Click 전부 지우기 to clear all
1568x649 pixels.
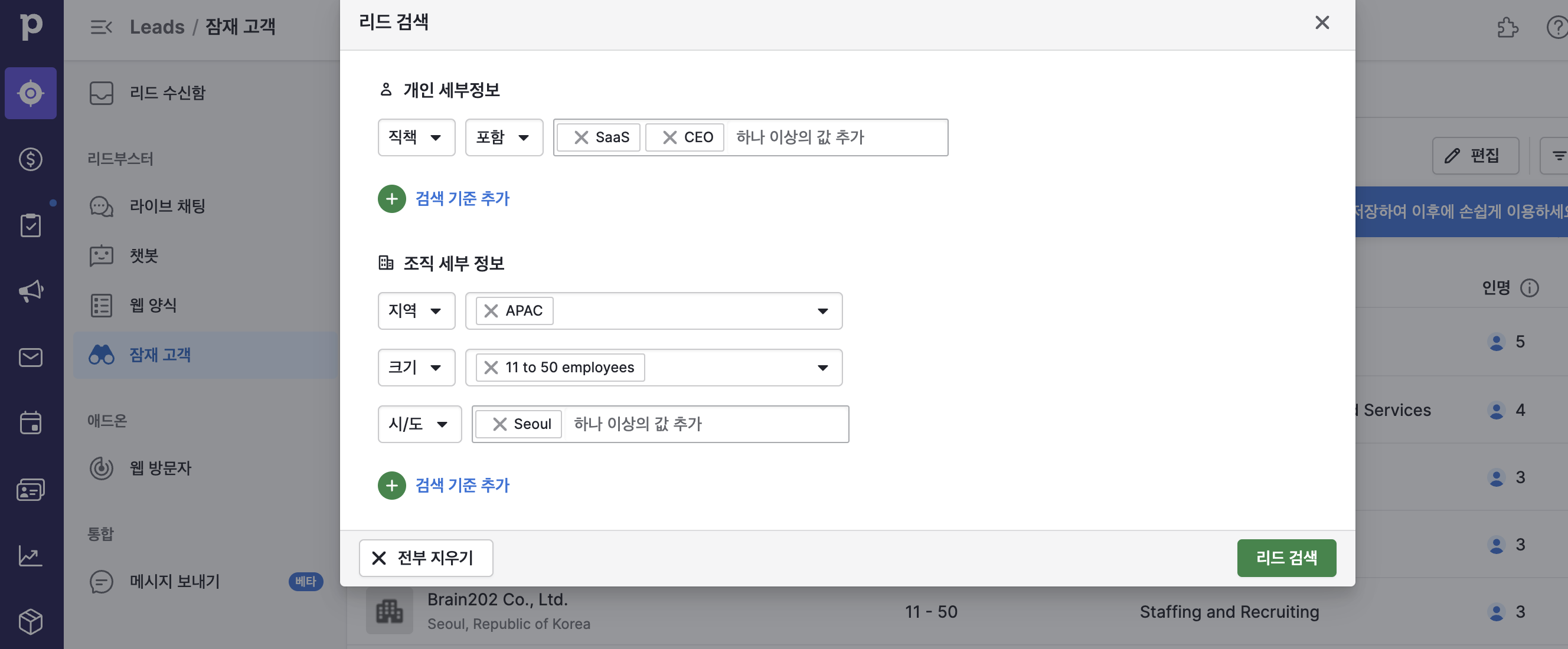(426, 558)
